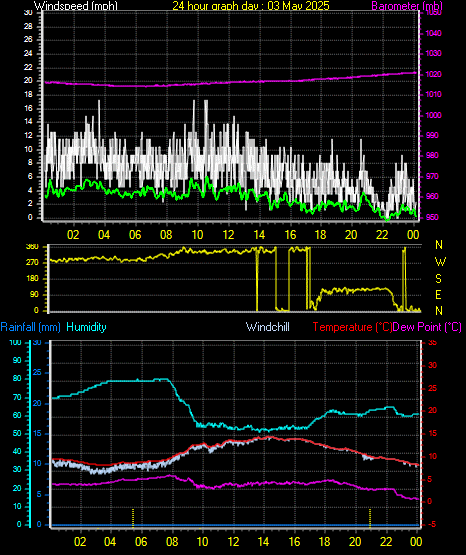Image resolution: width=466 pixels, height=555 pixels.
Task: Click the wind direction scale value 90
Action: [x=34, y=294]
